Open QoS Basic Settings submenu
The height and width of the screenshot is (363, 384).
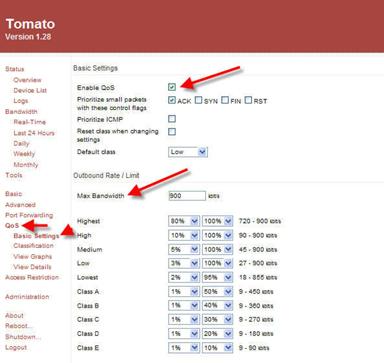(x=36, y=236)
